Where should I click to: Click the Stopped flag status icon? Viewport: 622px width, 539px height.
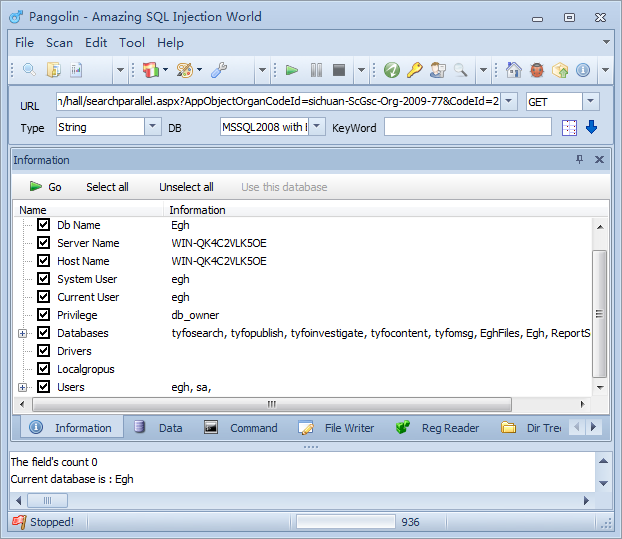(19, 522)
